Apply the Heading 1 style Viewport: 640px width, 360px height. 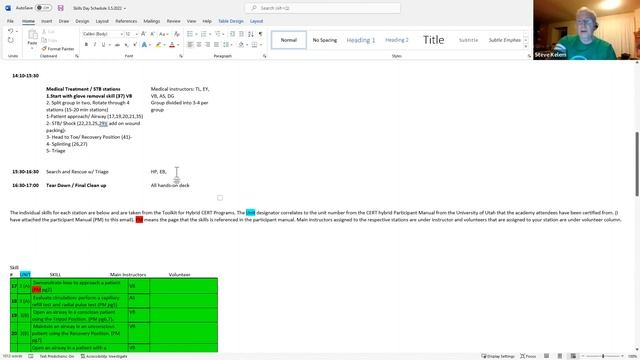coord(361,40)
